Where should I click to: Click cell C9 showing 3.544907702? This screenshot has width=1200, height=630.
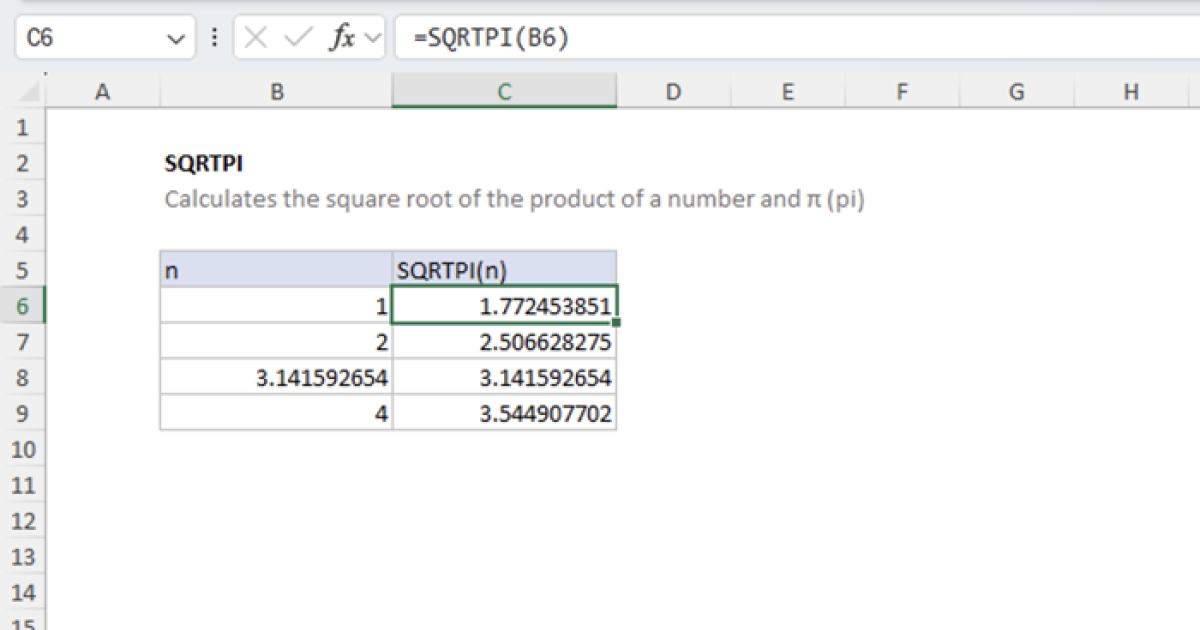point(504,413)
